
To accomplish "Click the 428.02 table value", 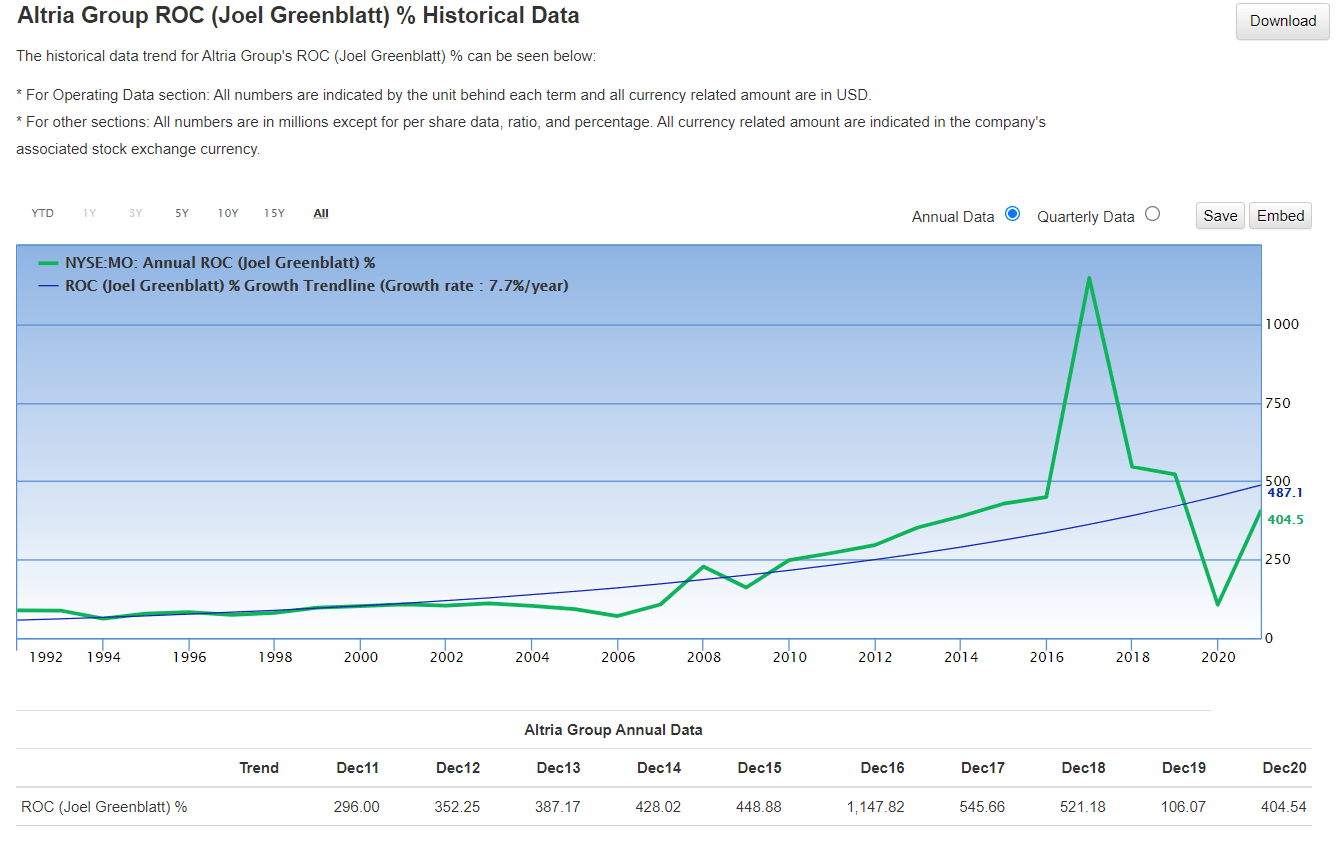I will click(x=658, y=807).
